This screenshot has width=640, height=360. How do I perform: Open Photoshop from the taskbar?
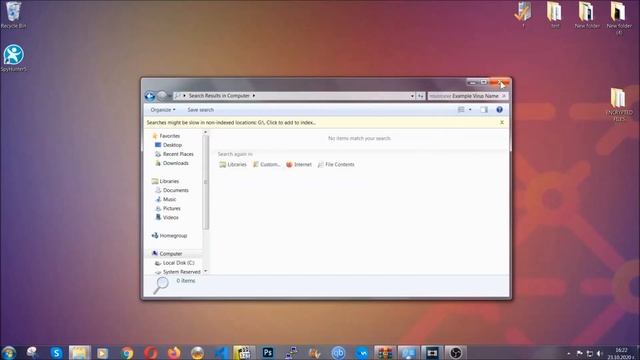tap(268, 353)
